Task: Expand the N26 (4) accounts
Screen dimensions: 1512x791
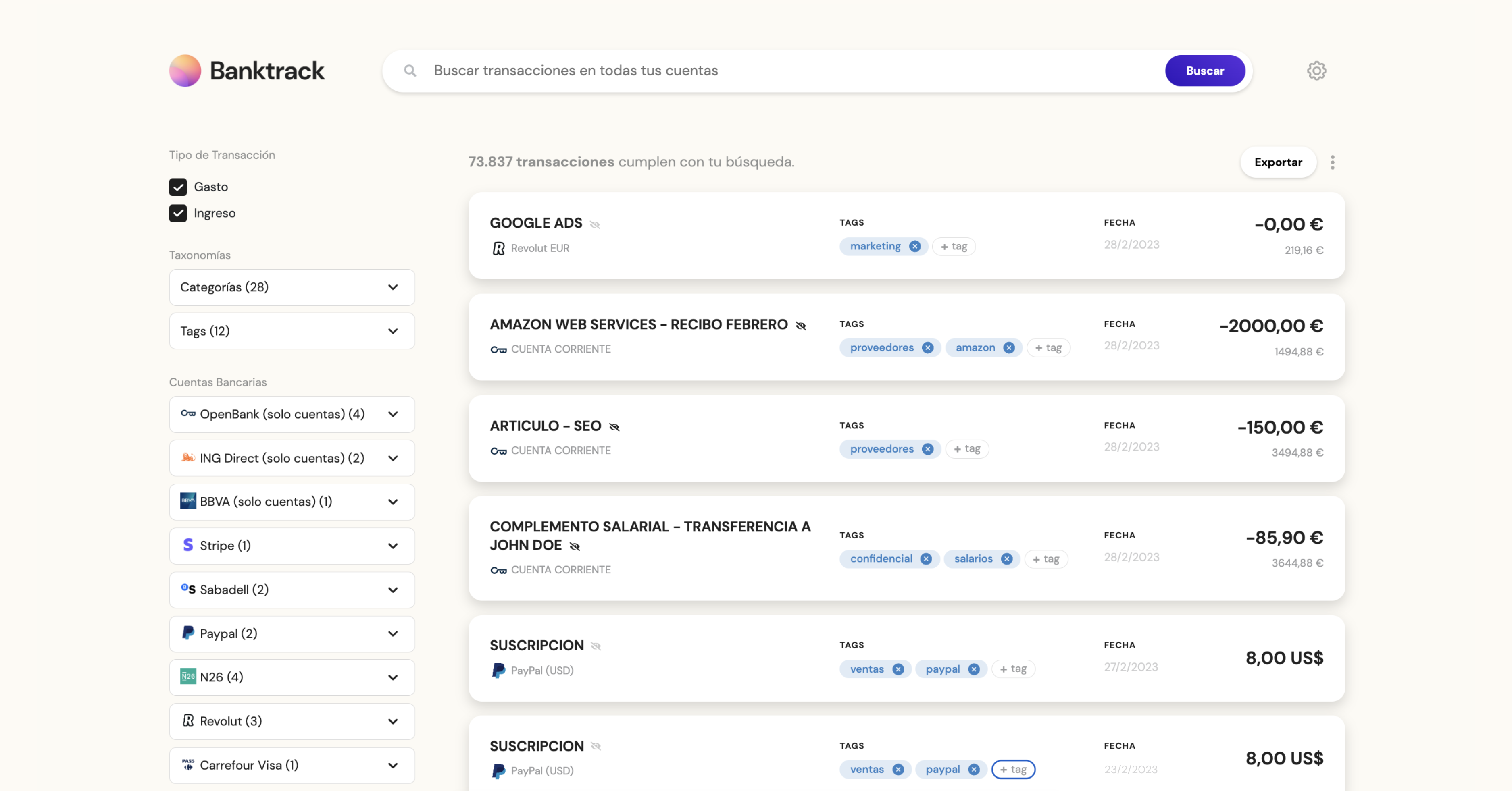Action: pos(292,677)
